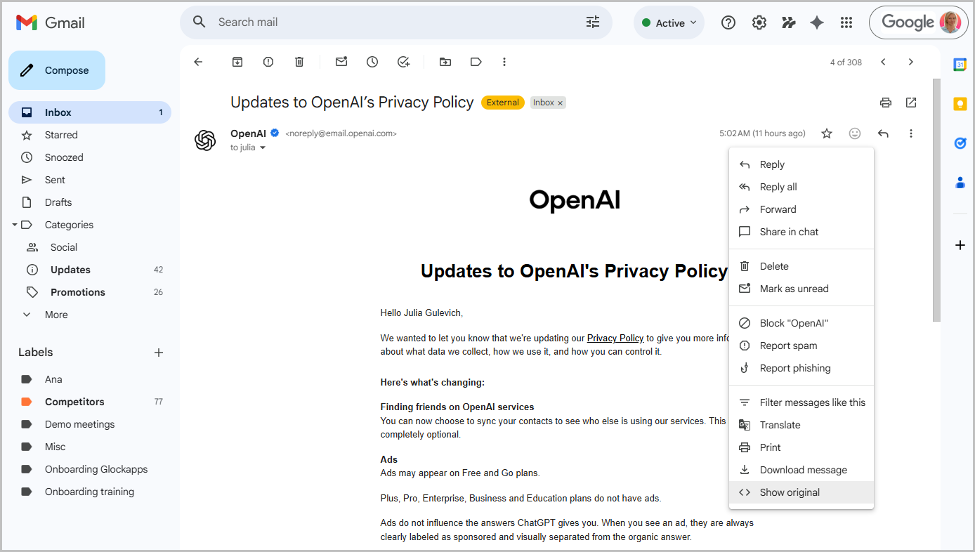977x552 pixels.
Task: Open the Gemini sparkle icon
Action: [816, 23]
